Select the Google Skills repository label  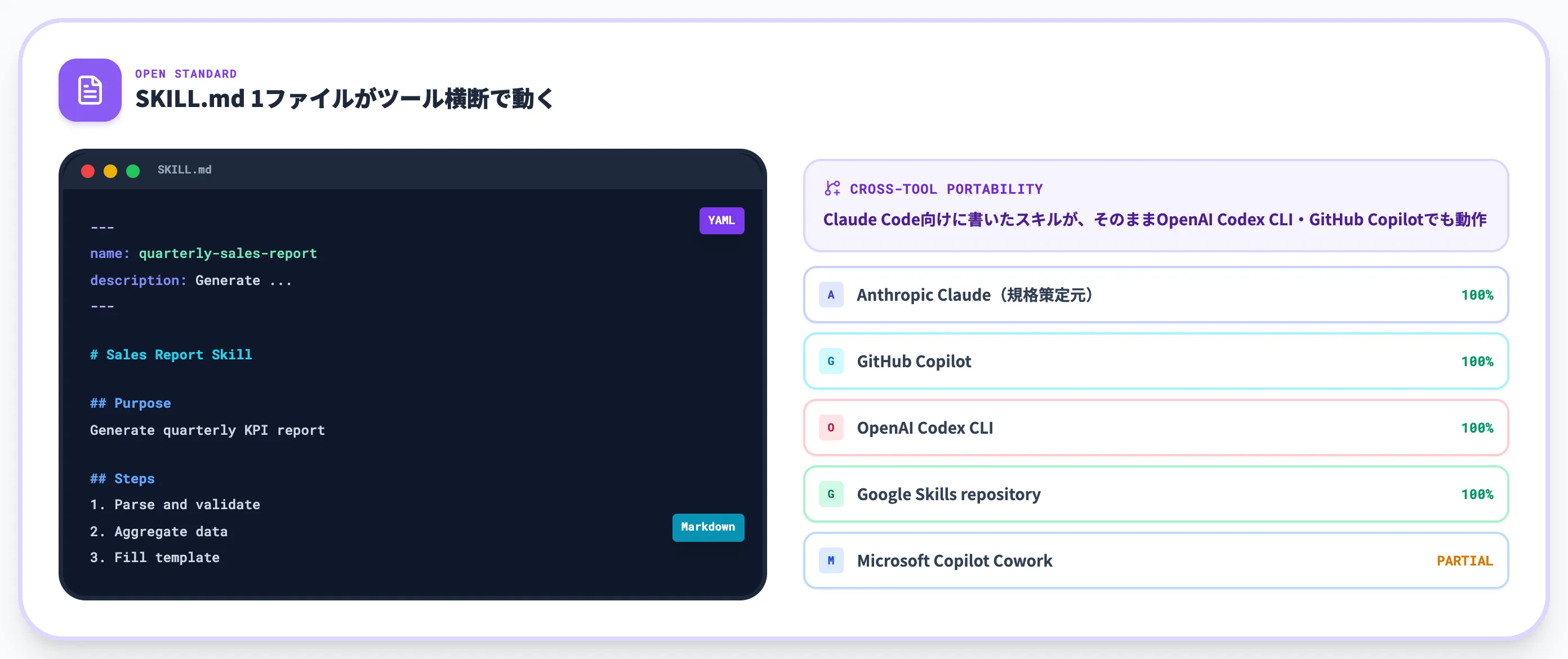point(948,494)
